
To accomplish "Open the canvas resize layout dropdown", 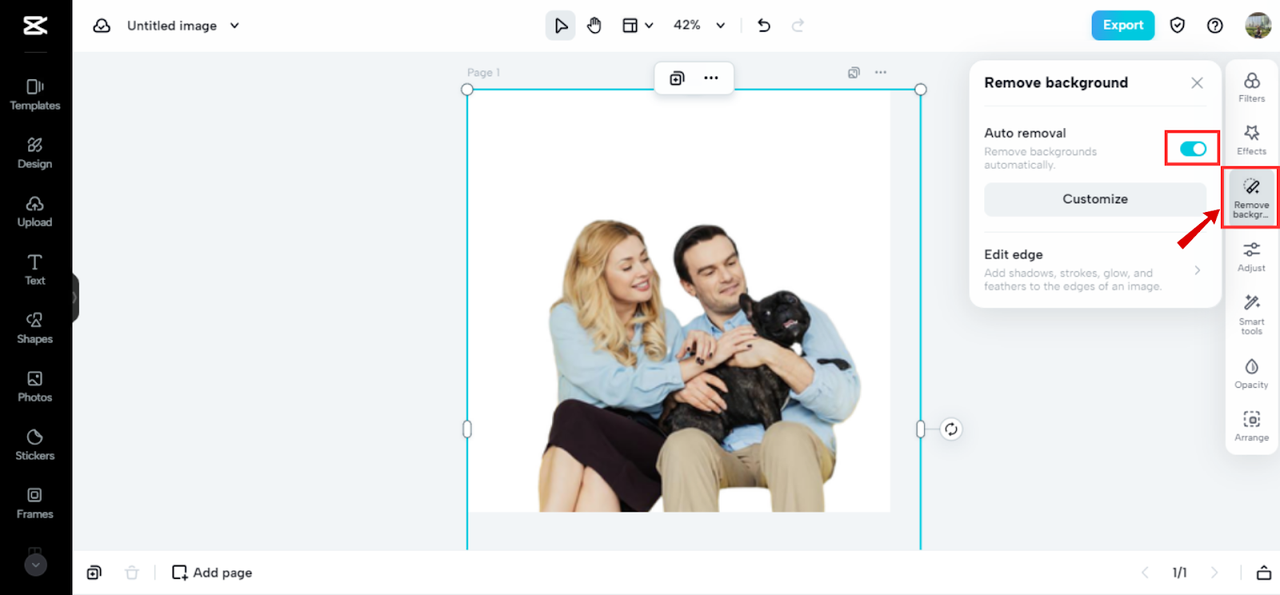I will 637,26.
